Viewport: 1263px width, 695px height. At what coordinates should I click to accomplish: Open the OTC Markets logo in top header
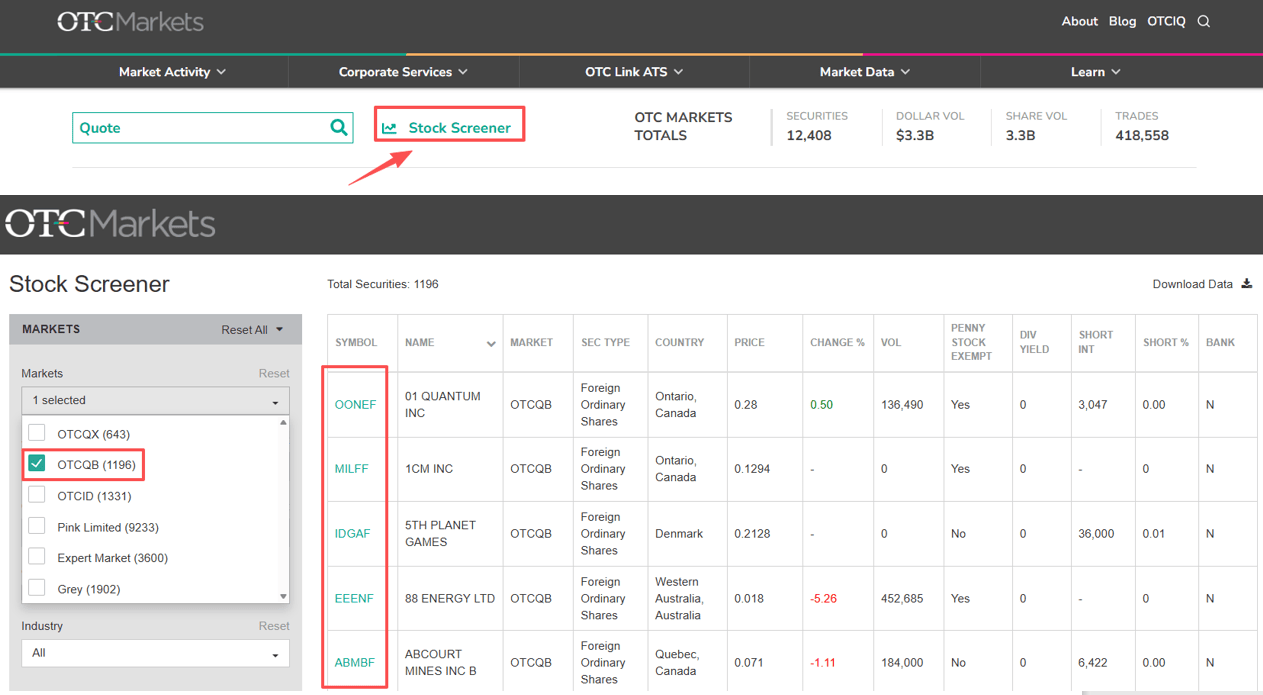130,21
